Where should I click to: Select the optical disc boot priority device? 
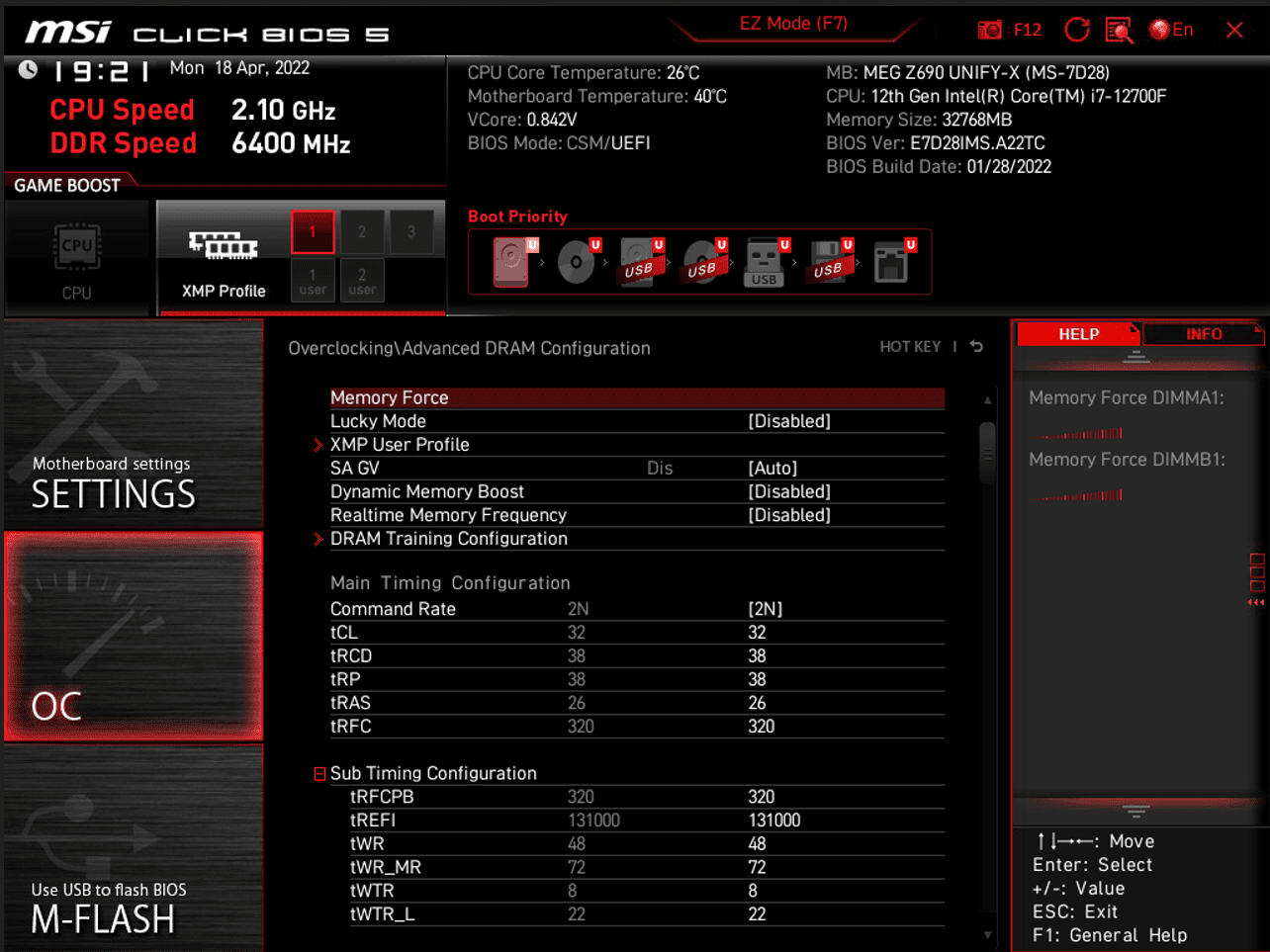point(576,262)
